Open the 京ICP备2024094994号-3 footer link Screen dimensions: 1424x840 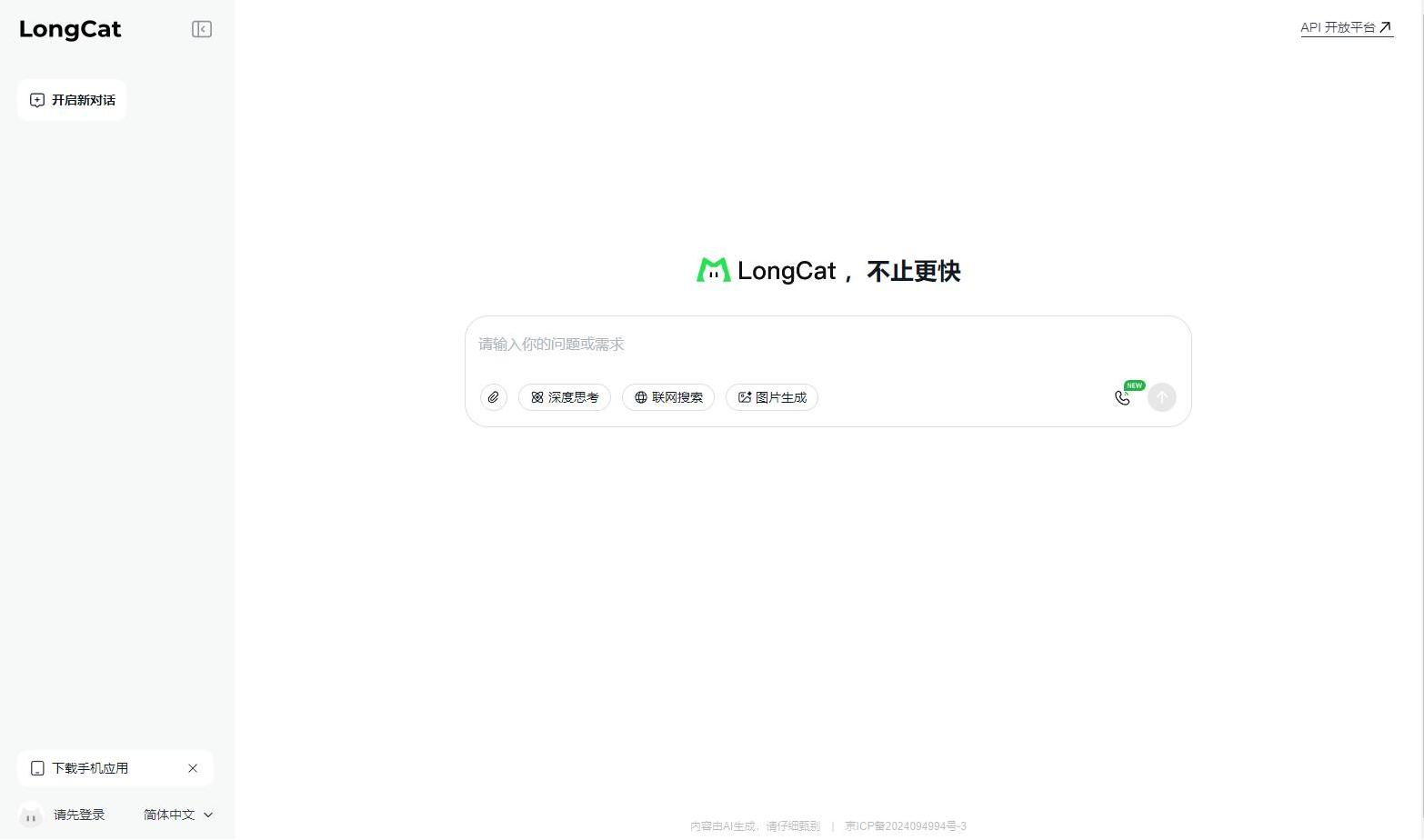905,826
